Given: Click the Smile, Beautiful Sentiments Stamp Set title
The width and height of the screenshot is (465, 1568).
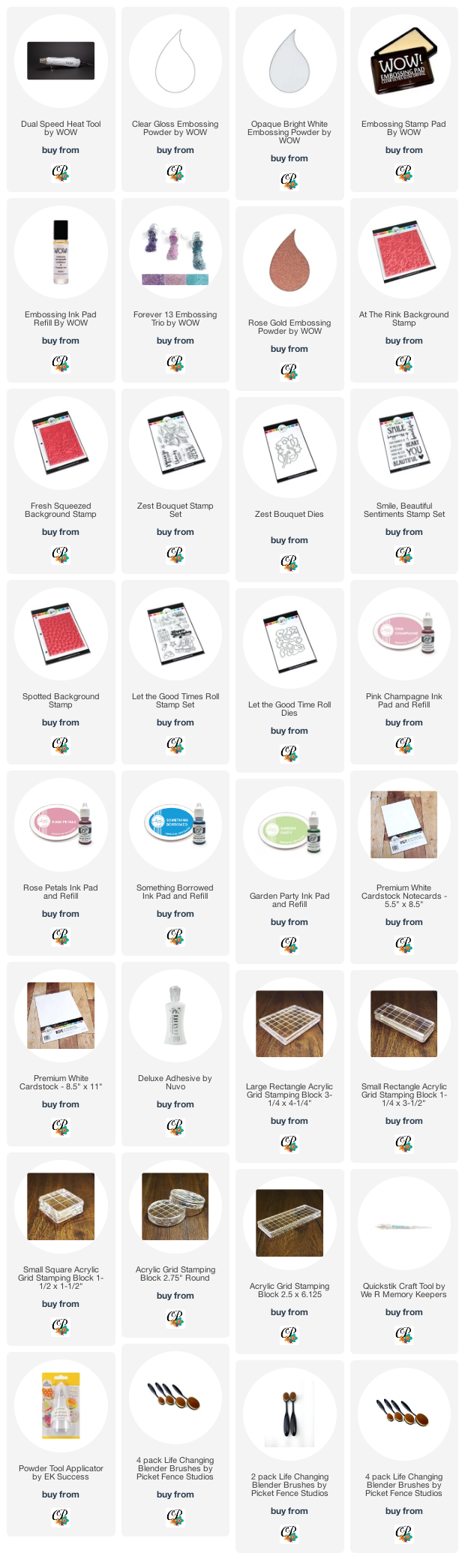Looking at the screenshot, I should click(403, 510).
